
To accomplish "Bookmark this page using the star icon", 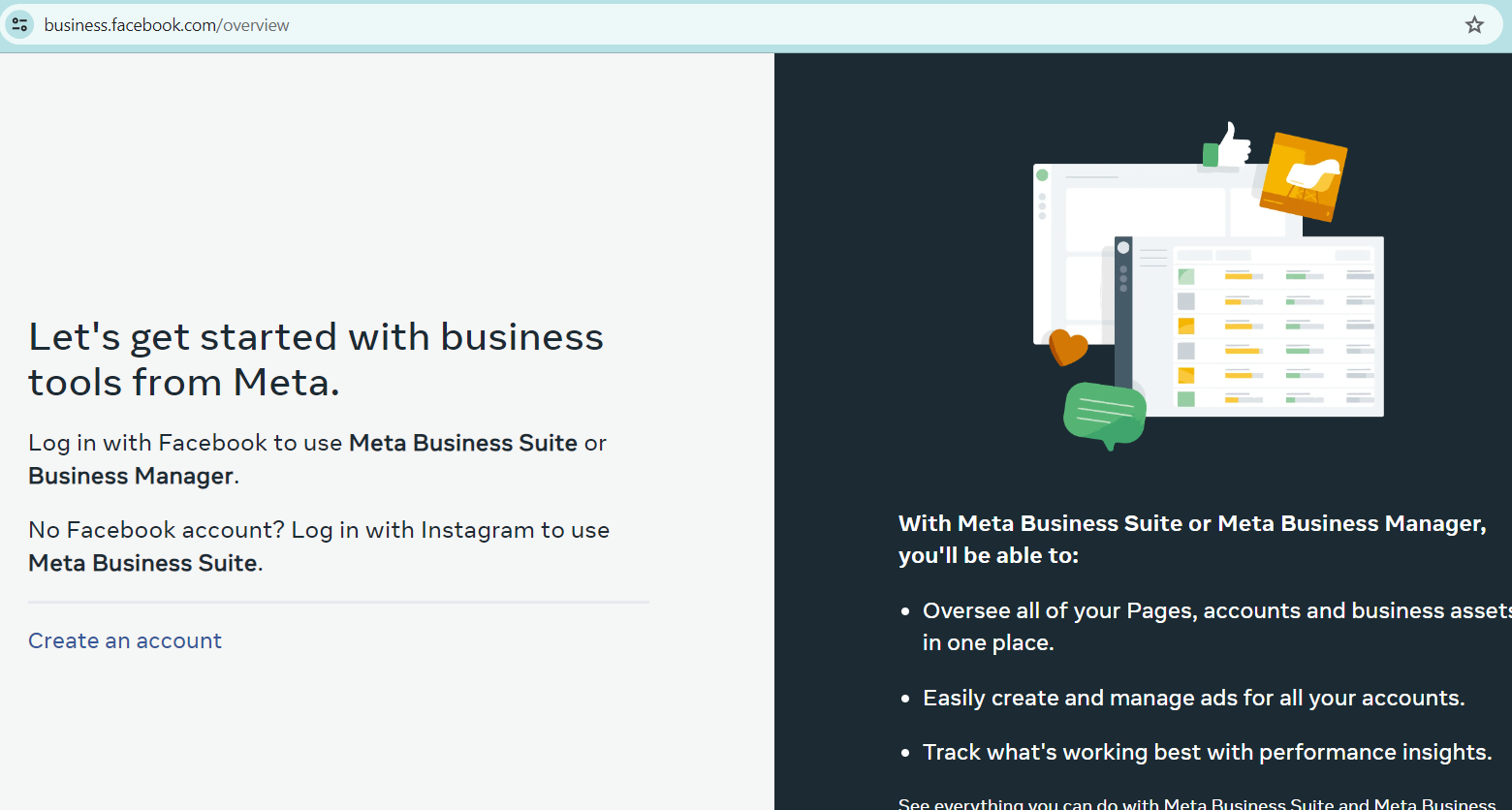I will [1475, 24].
